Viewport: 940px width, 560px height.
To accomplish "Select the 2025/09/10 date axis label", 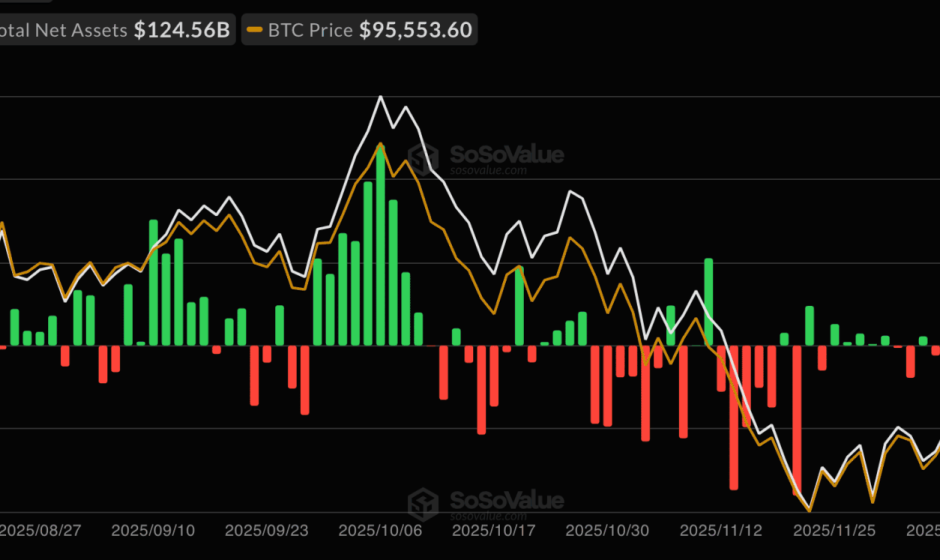I will 153,528.
